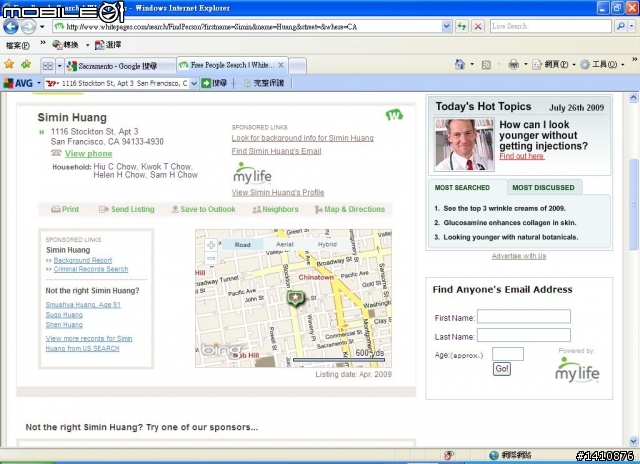Screen dimensions: 640x464
Task: Open View Simin Huang's Profile link
Action: pyautogui.click(x=278, y=192)
